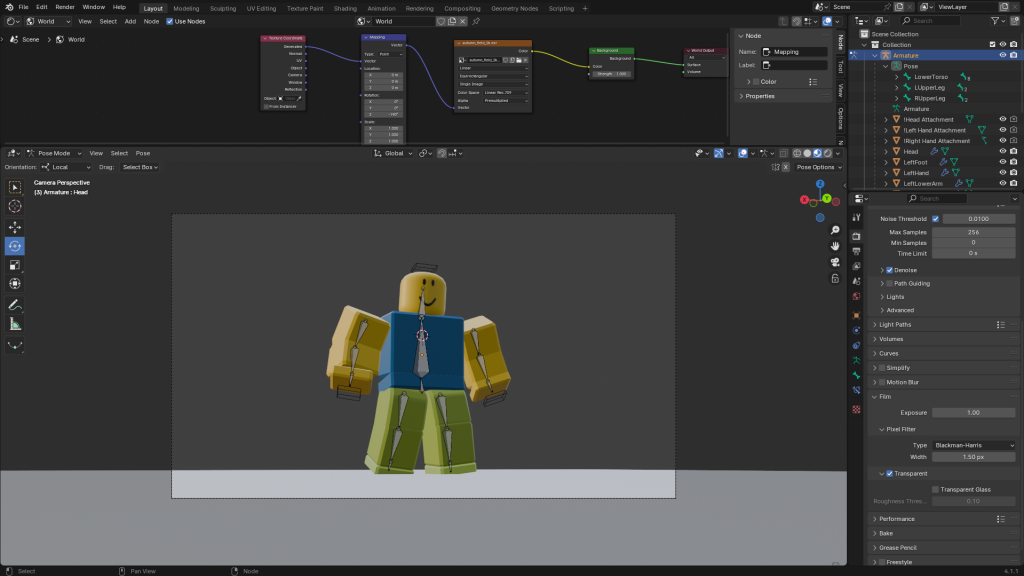The image size is (1024, 576).
Task: Enable the Path Guiding checkbox
Action: coord(889,283)
